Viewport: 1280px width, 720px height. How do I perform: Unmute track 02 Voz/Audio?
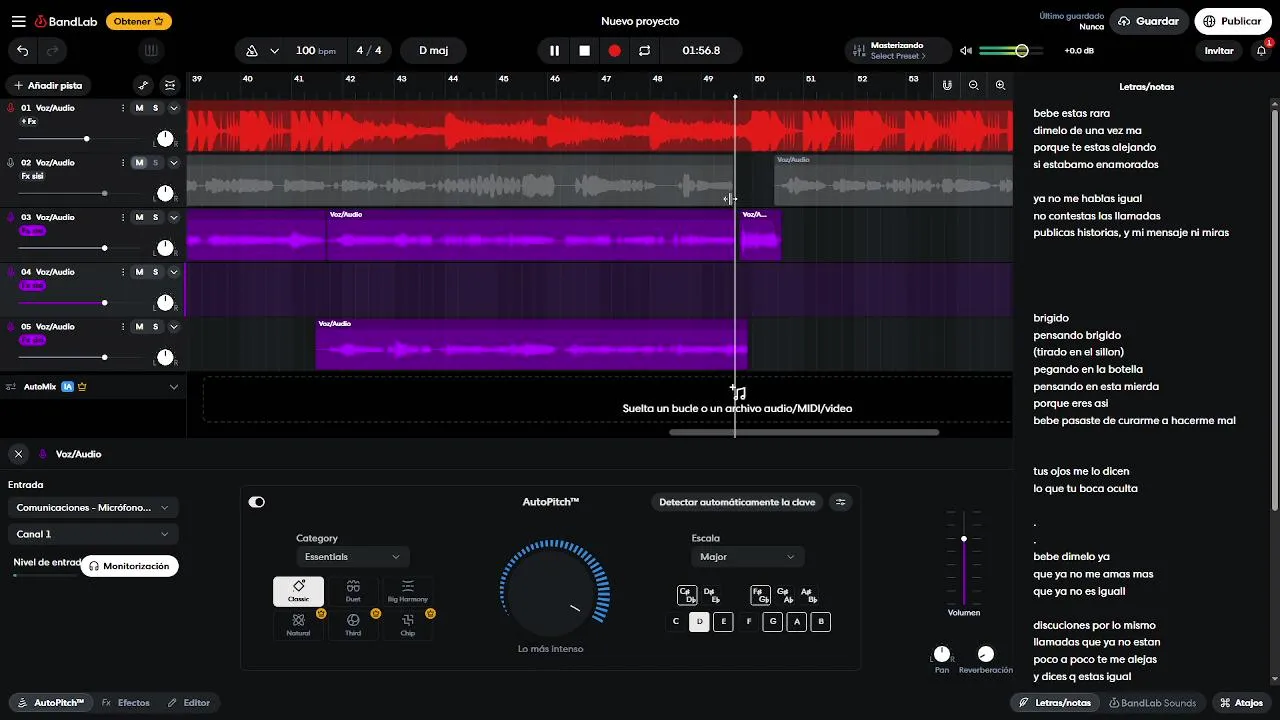tap(139, 163)
